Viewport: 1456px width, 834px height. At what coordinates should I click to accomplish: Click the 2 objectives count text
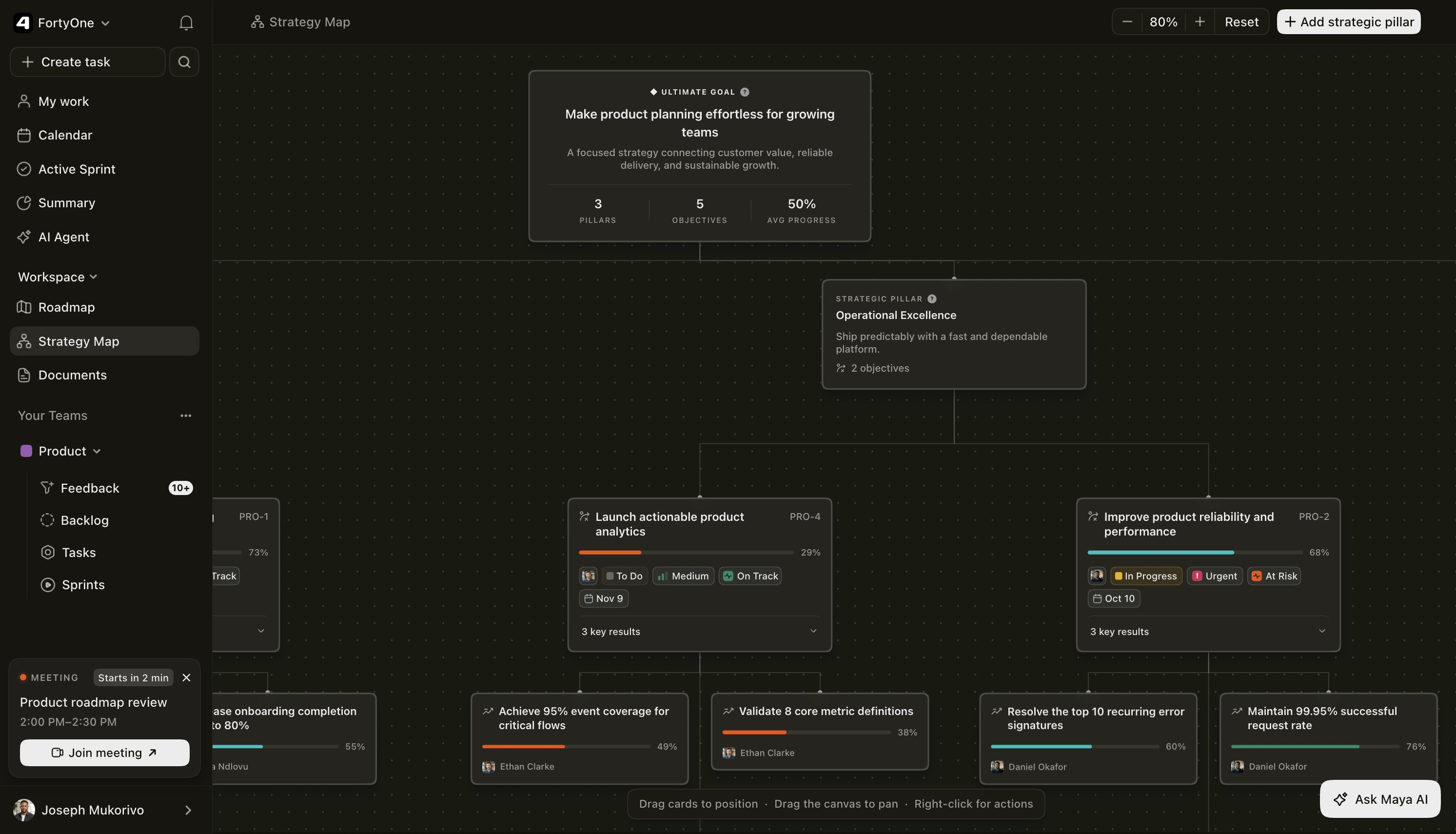[x=880, y=368]
